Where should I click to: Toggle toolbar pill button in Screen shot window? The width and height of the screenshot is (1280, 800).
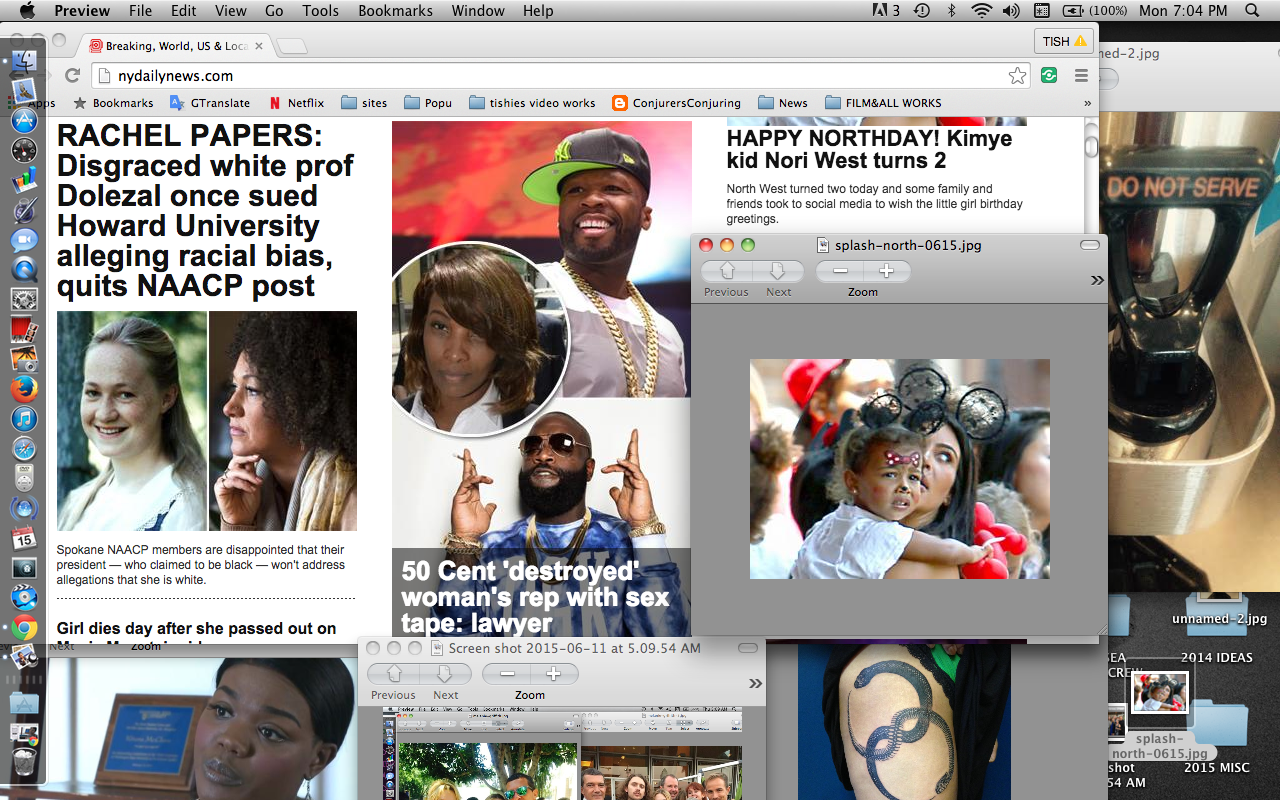coord(748,648)
